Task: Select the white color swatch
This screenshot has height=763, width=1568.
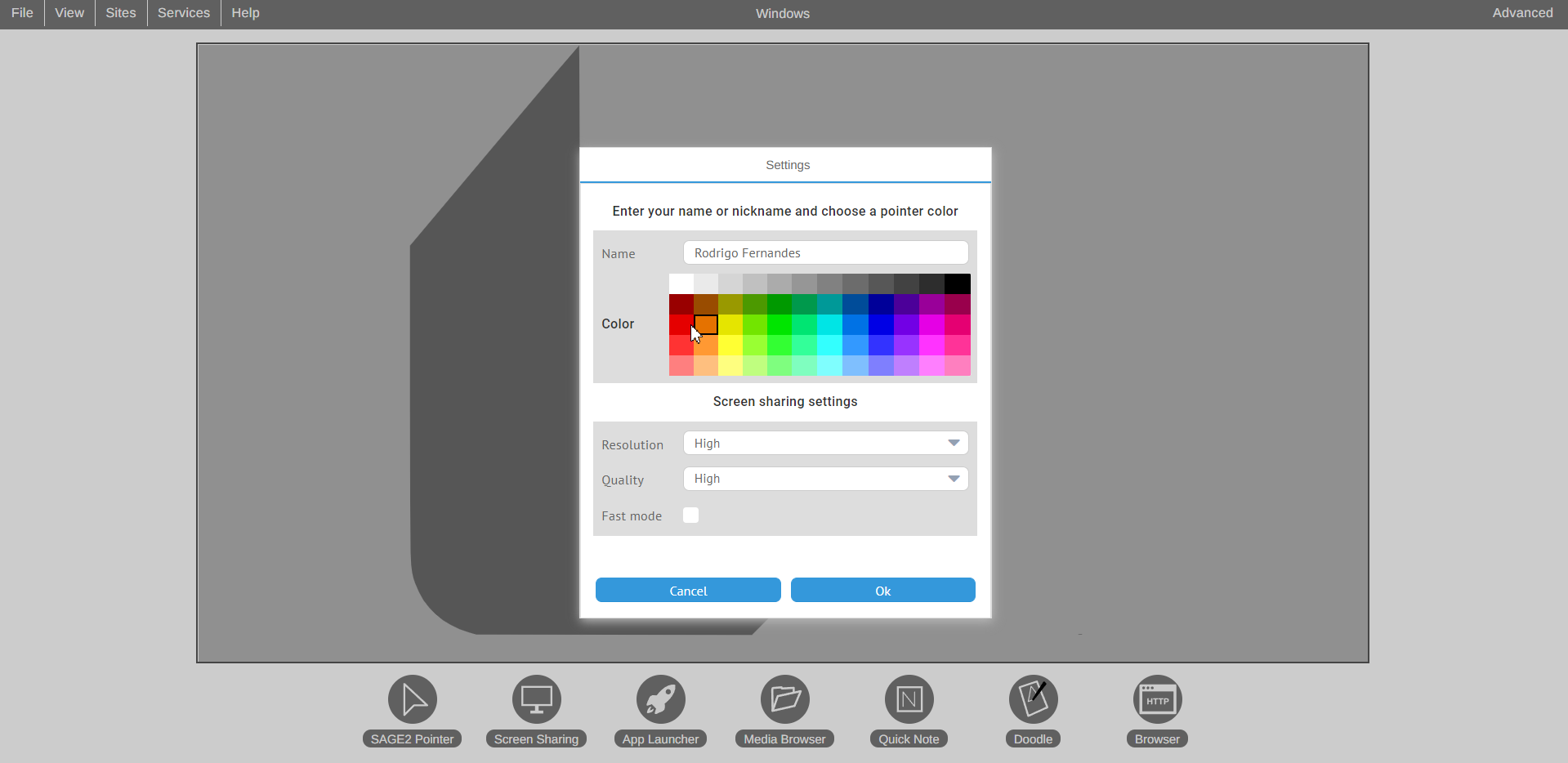Action: [x=681, y=283]
